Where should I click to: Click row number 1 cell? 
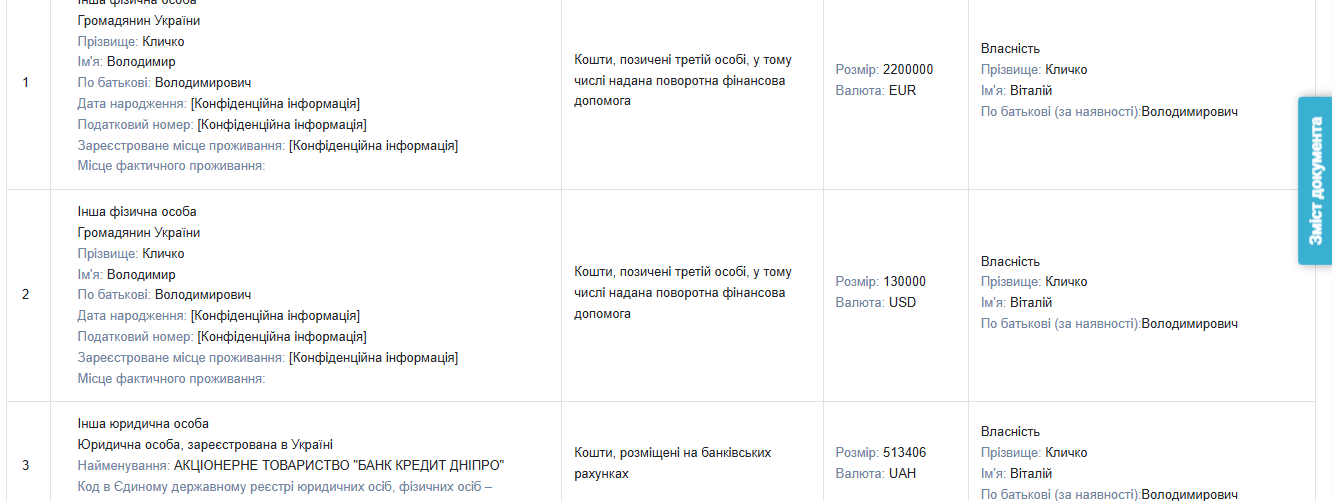[26, 82]
